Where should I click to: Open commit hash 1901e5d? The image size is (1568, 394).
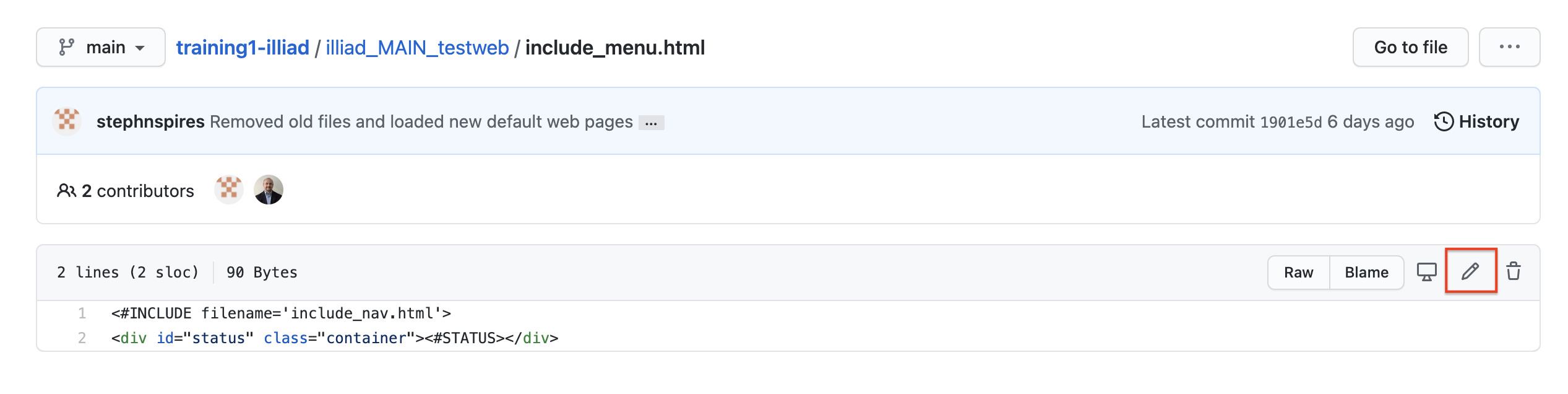click(1291, 122)
